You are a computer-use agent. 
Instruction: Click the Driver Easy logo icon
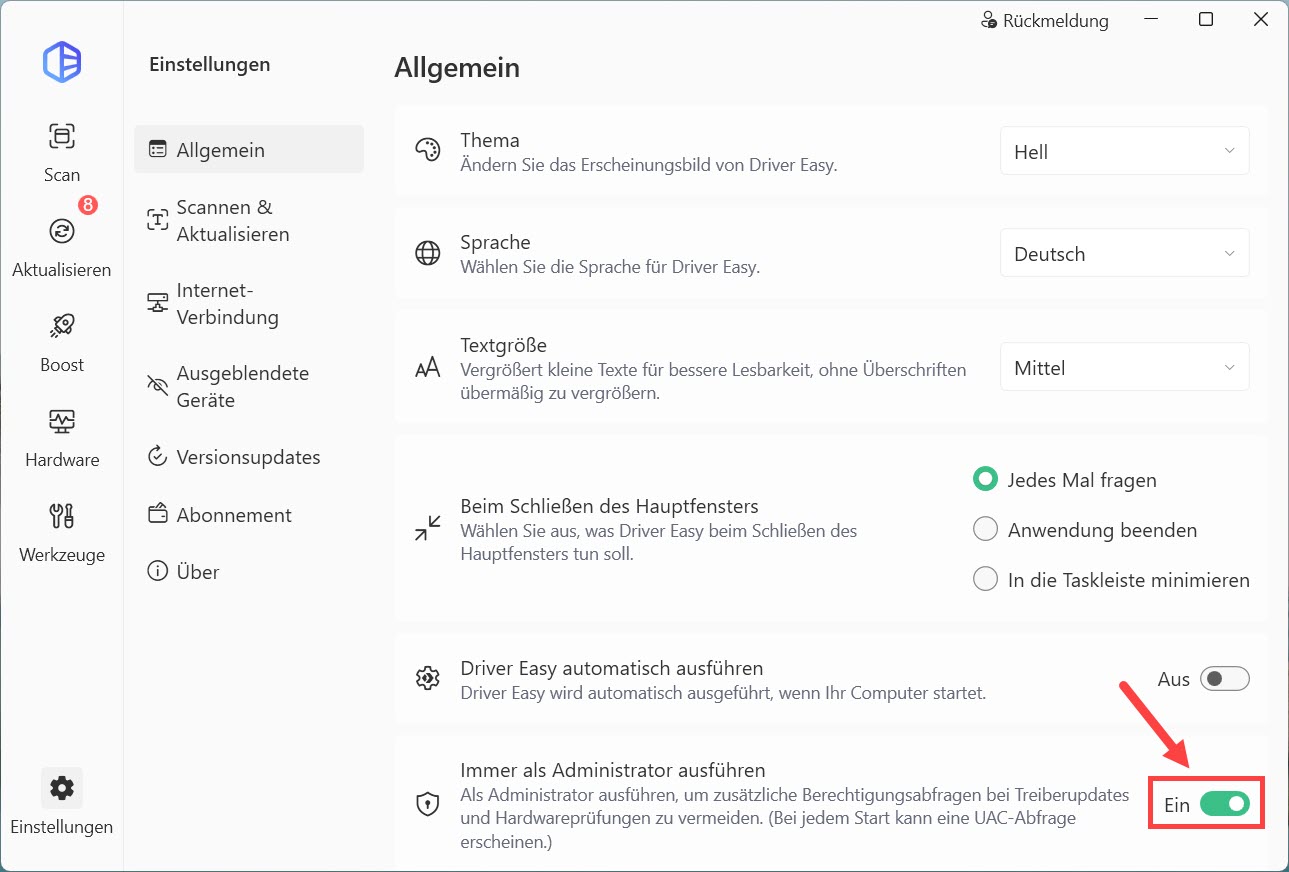coord(62,62)
